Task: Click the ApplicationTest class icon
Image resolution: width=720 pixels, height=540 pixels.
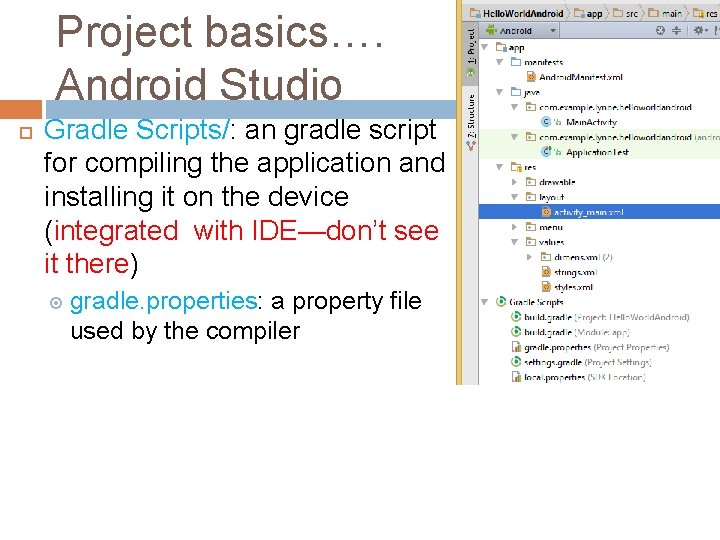Action: 546,152
